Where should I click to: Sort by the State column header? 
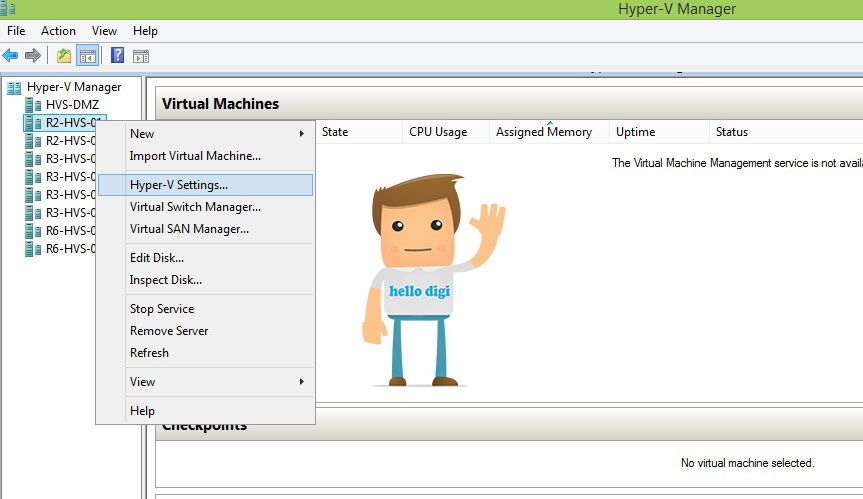click(x=359, y=132)
